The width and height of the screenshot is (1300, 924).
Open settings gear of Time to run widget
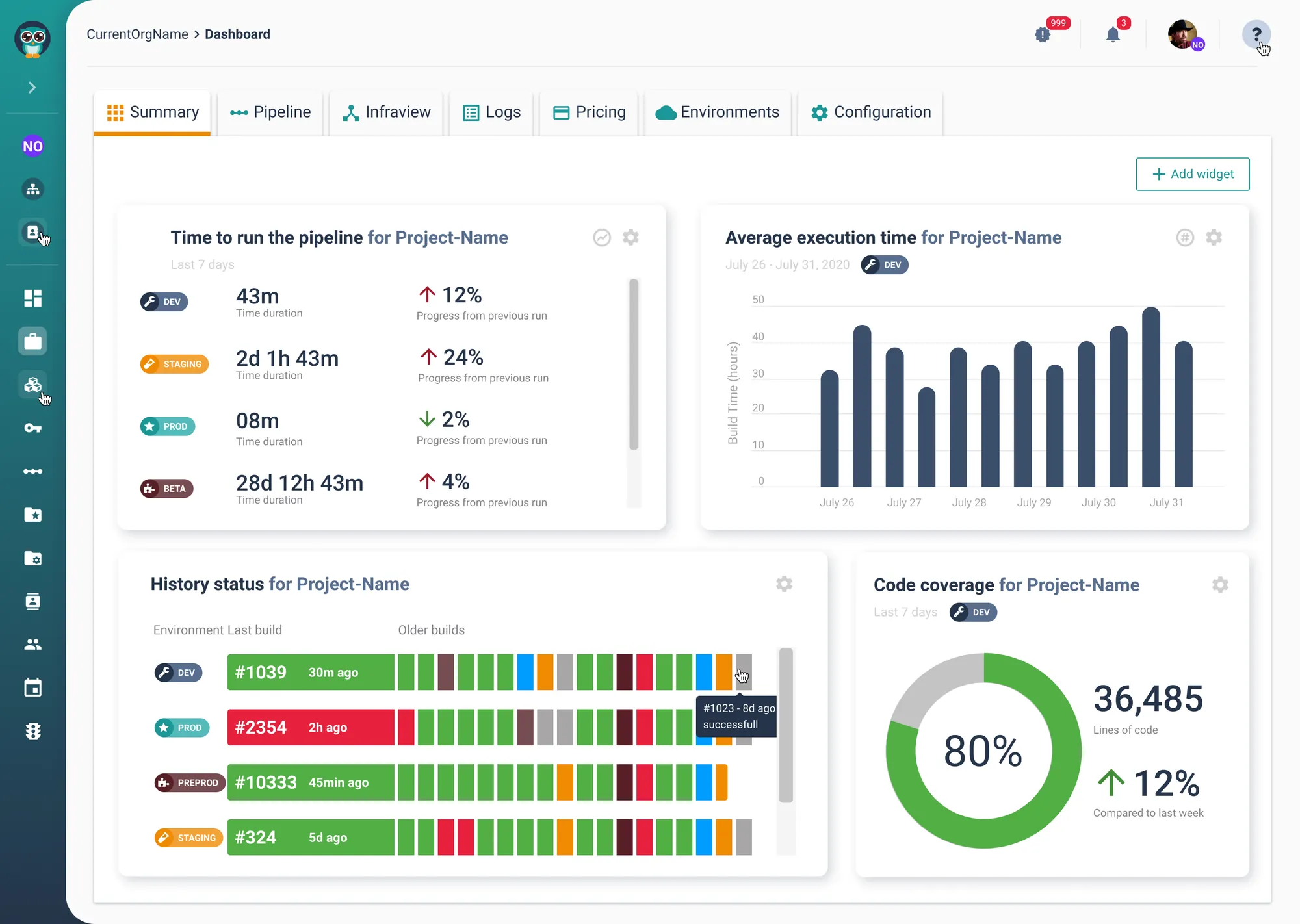tap(630, 238)
